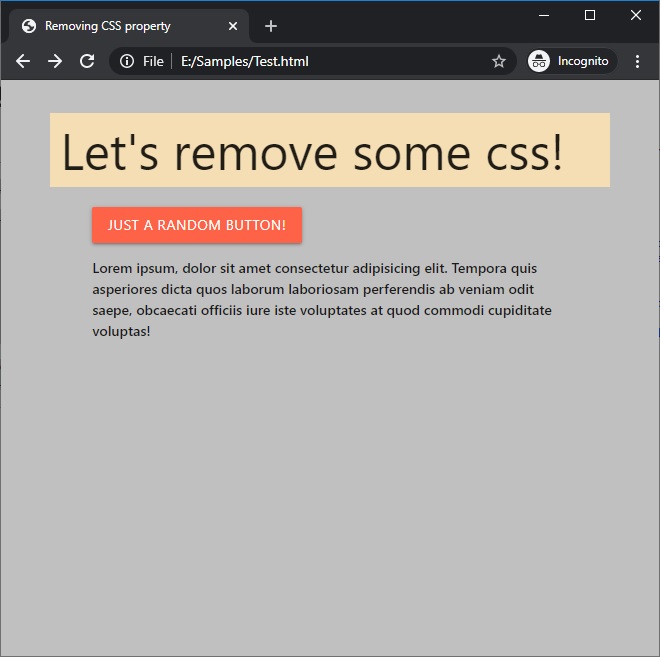The width and height of the screenshot is (660, 657).
Task: Minimize the browser window
Action: pyautogui.click(x=544, y=15)
